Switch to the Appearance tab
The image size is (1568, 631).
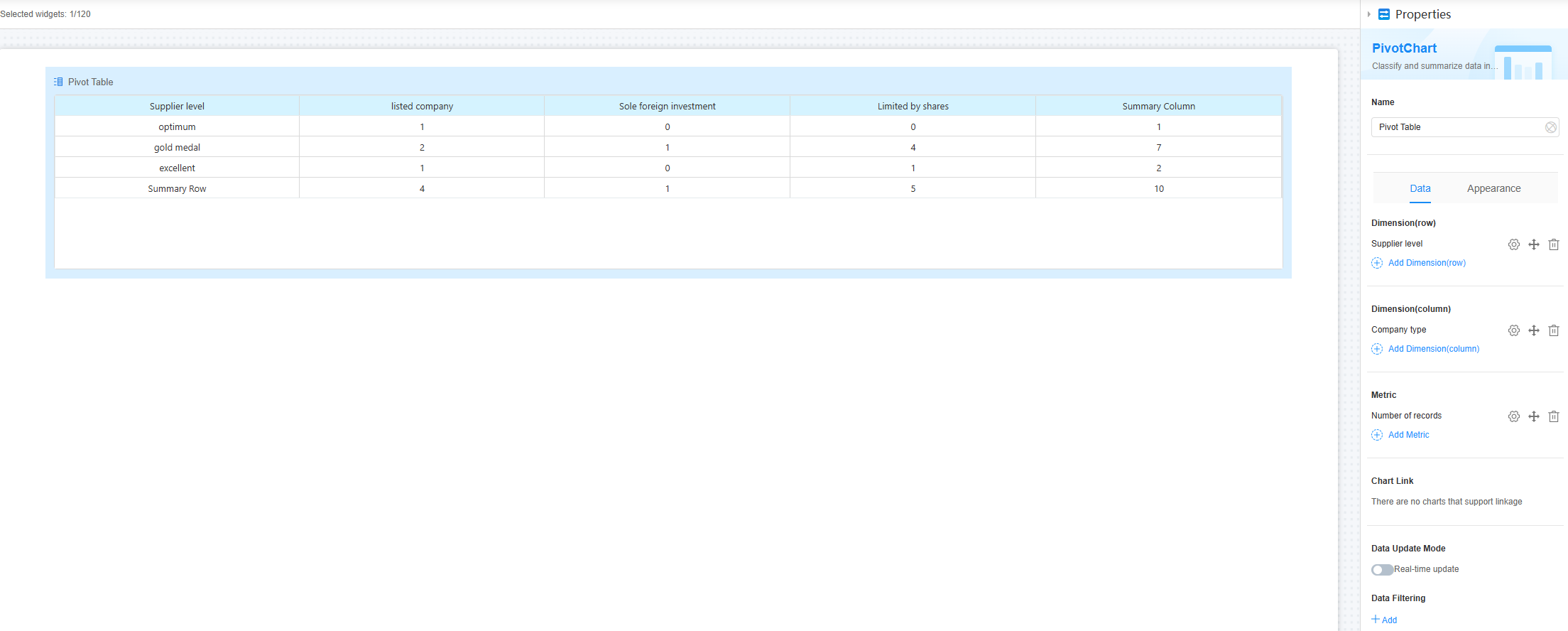coord(1494,188)
